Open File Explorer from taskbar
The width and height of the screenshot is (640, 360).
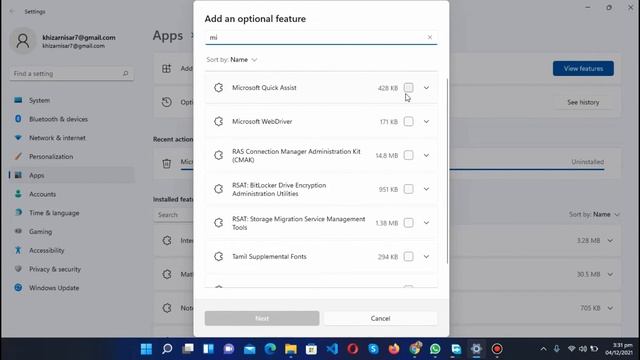point(291,349)
